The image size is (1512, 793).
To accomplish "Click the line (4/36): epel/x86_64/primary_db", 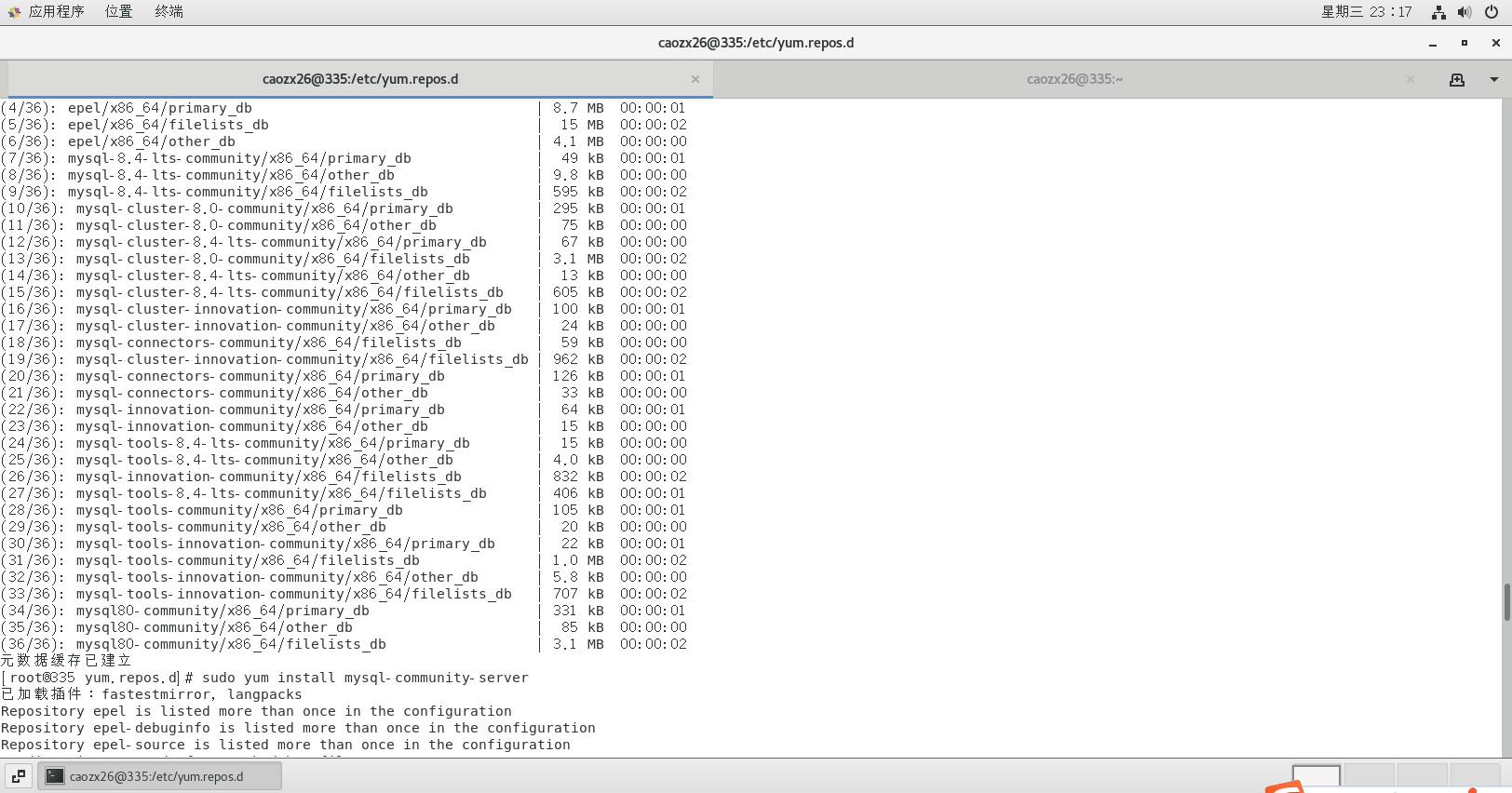I will pyautogui.click(x=344, y=108).
